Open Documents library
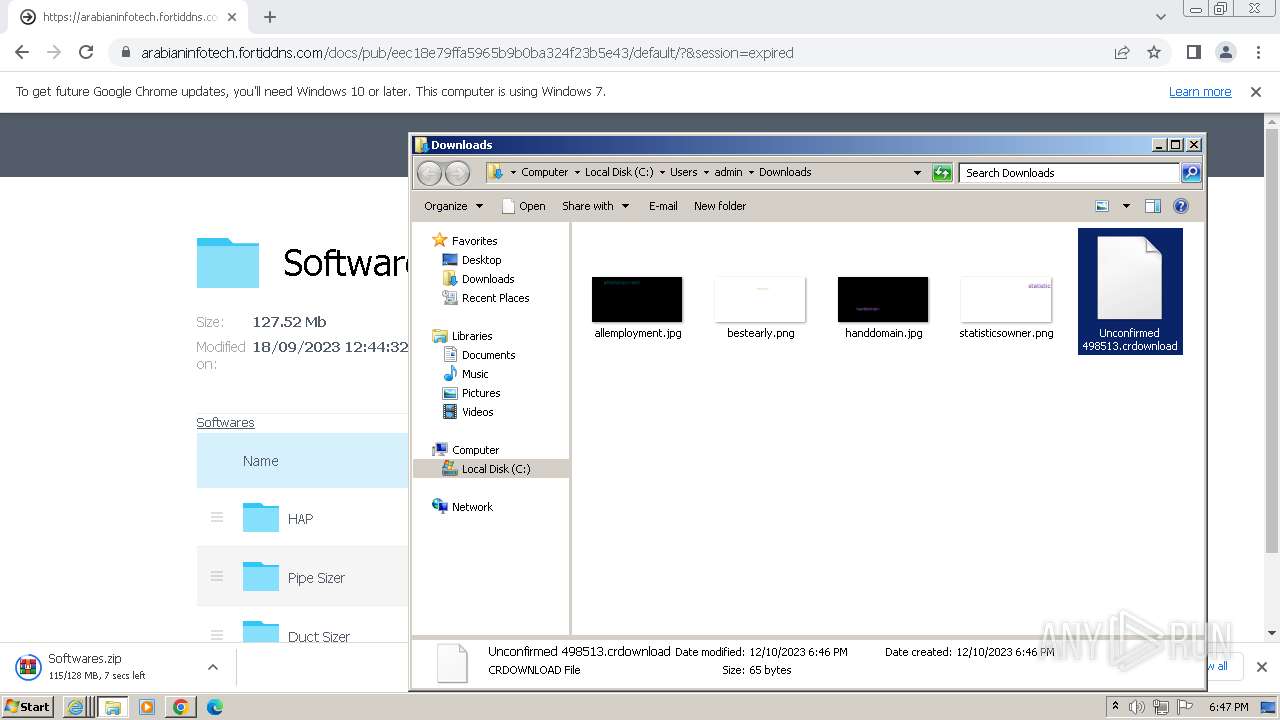Image resolution: width=1280 pixels, height=720 pixels. pyautogui.click(x=488, y=355)
